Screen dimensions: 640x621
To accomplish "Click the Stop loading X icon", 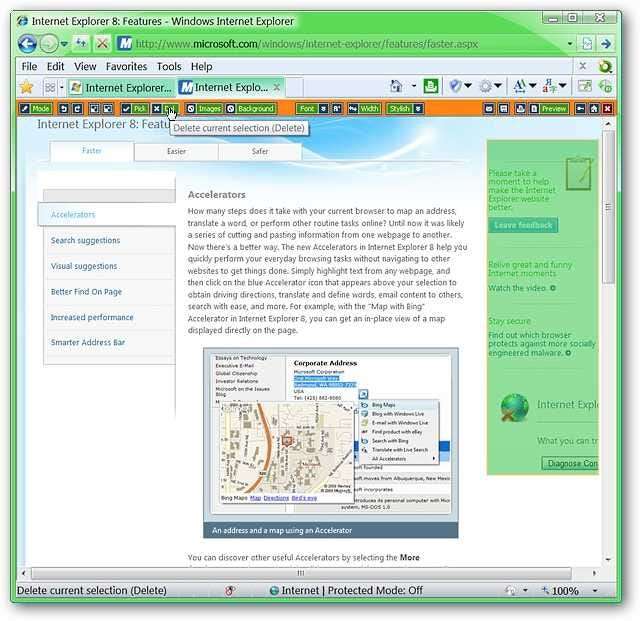I will click(x=102, y=43).
